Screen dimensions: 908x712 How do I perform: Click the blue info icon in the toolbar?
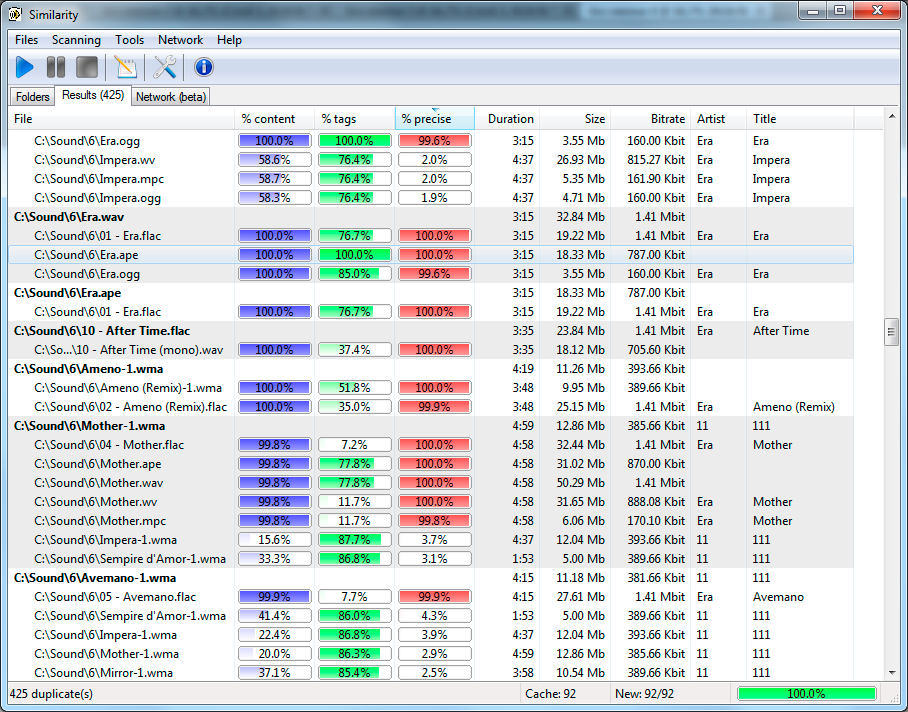(x=204, y=67)
